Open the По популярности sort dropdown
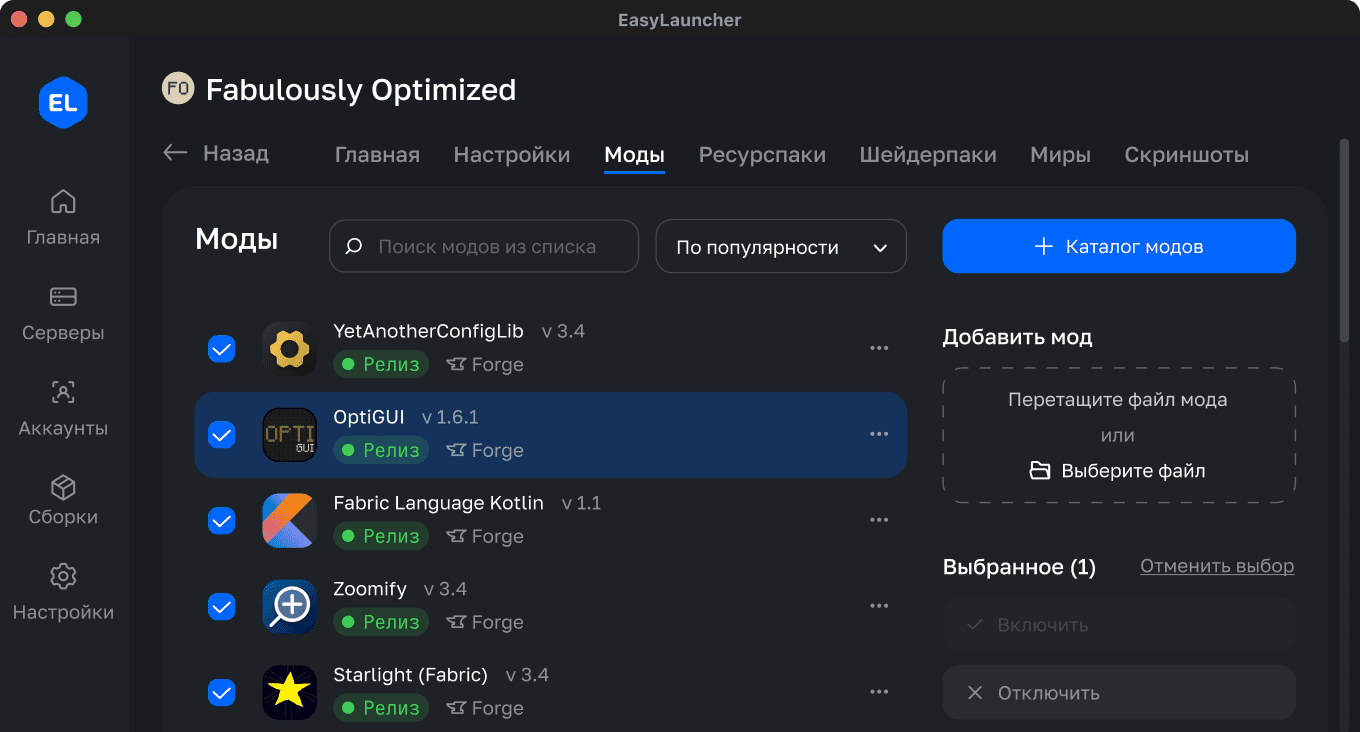 (780, 246)
